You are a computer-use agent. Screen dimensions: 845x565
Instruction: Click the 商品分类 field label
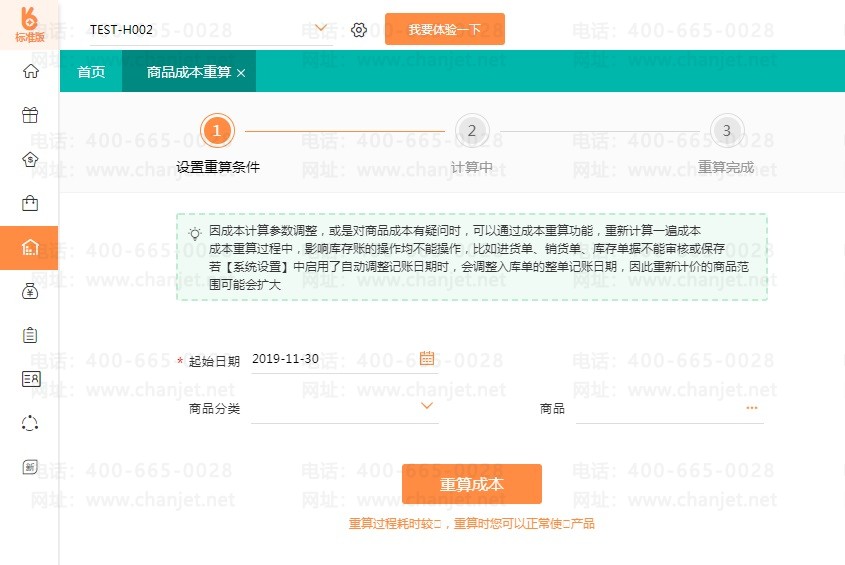[214, 409]
